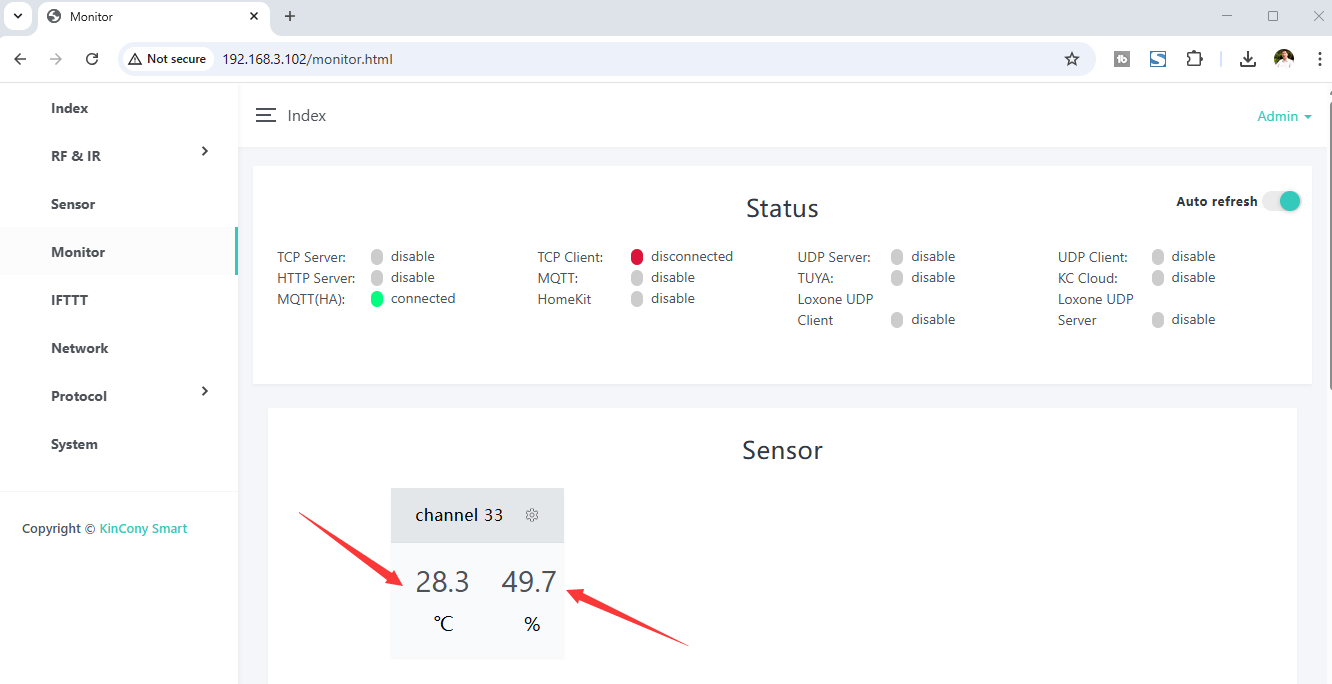The width and height of the screenshot is (1332, 684).
Task: Open the IFTTT sidebar page
Action: point(70,300)
